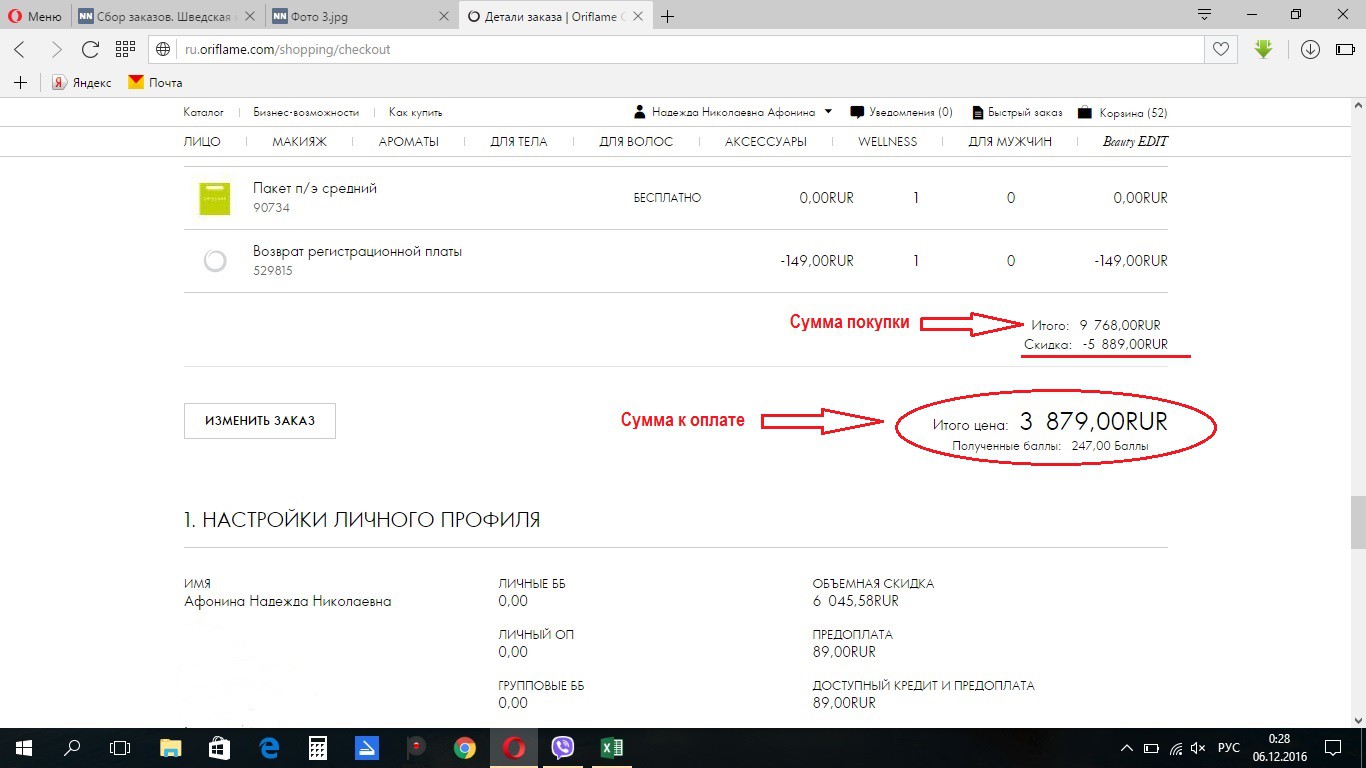Open the ДЛЯ ВОЛОС category menu
Image resolution: width=1366 pixels, height=768 pixels.
(x=636, y=142)
